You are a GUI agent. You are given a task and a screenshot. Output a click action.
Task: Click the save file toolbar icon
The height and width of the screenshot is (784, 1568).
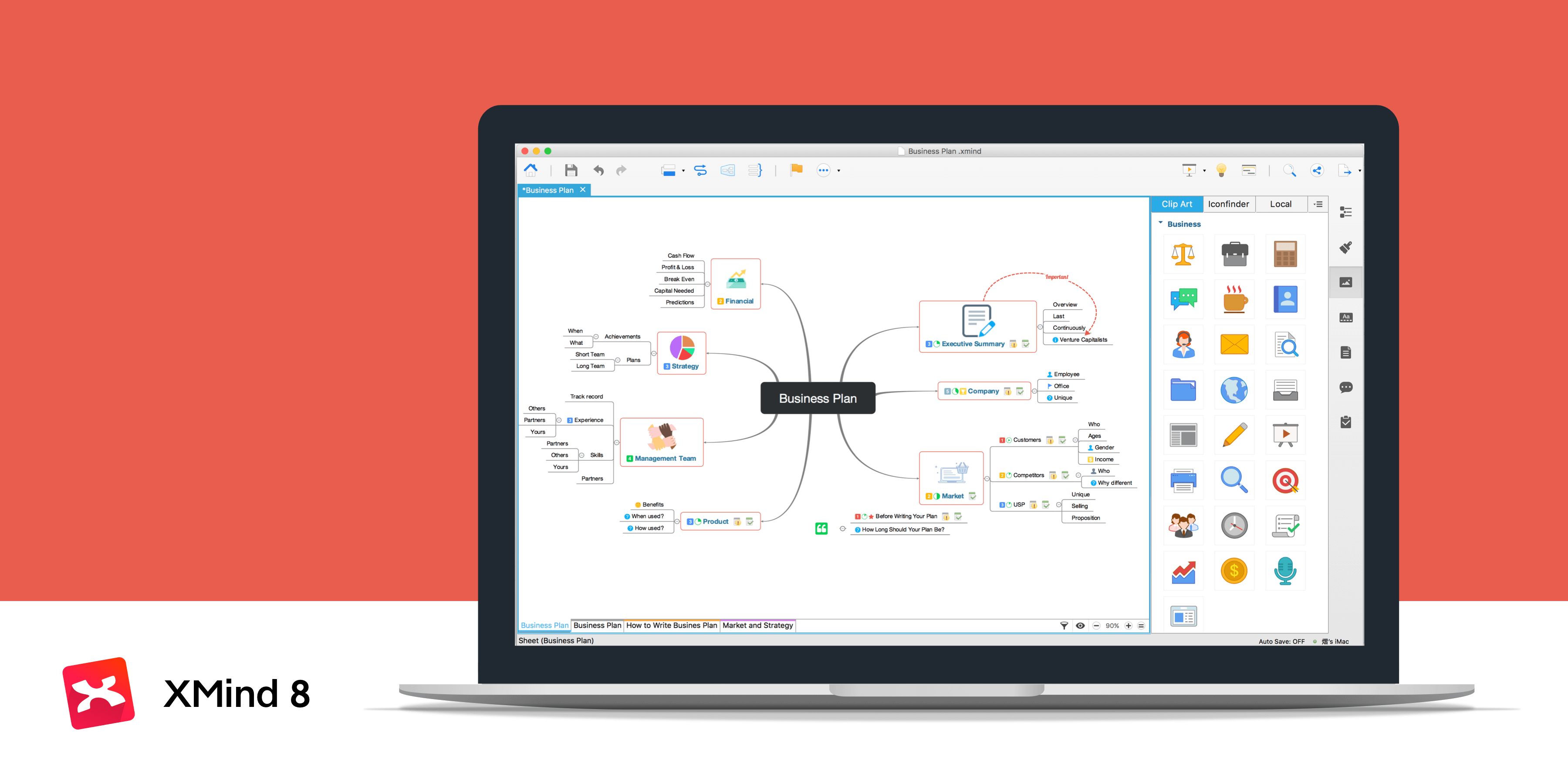568,169
